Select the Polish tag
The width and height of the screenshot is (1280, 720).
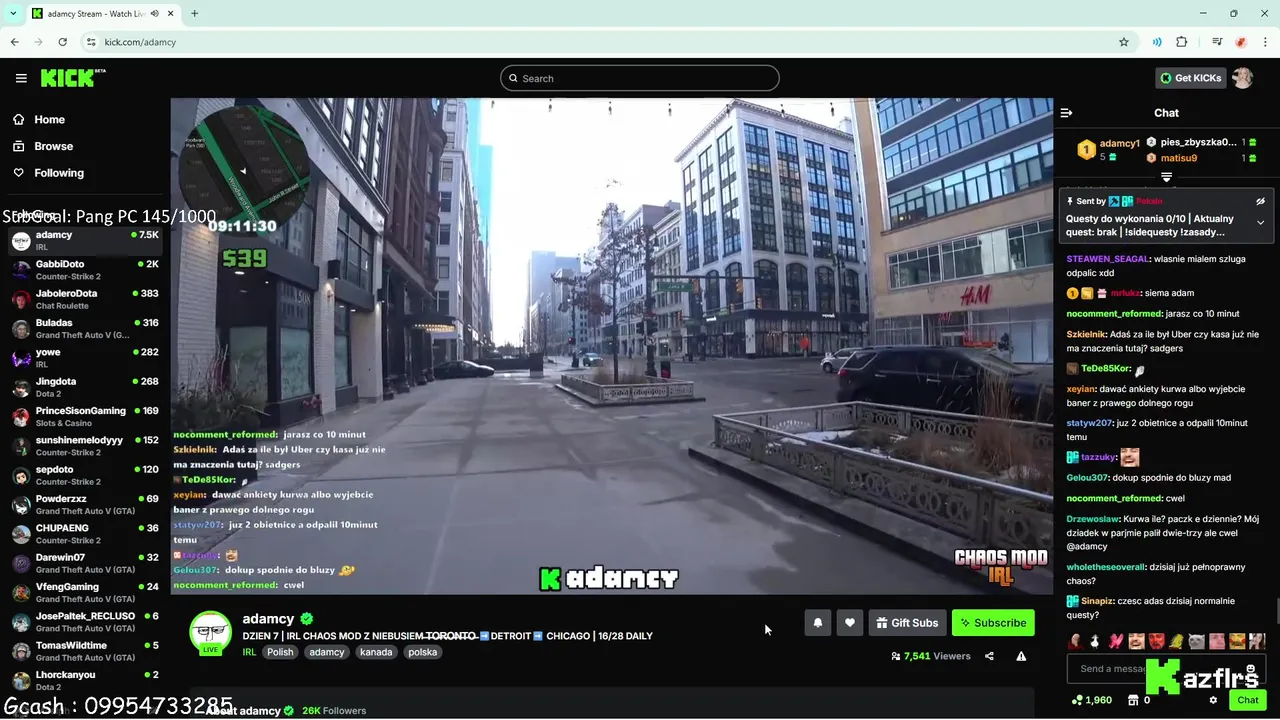[x=280, y=652]
